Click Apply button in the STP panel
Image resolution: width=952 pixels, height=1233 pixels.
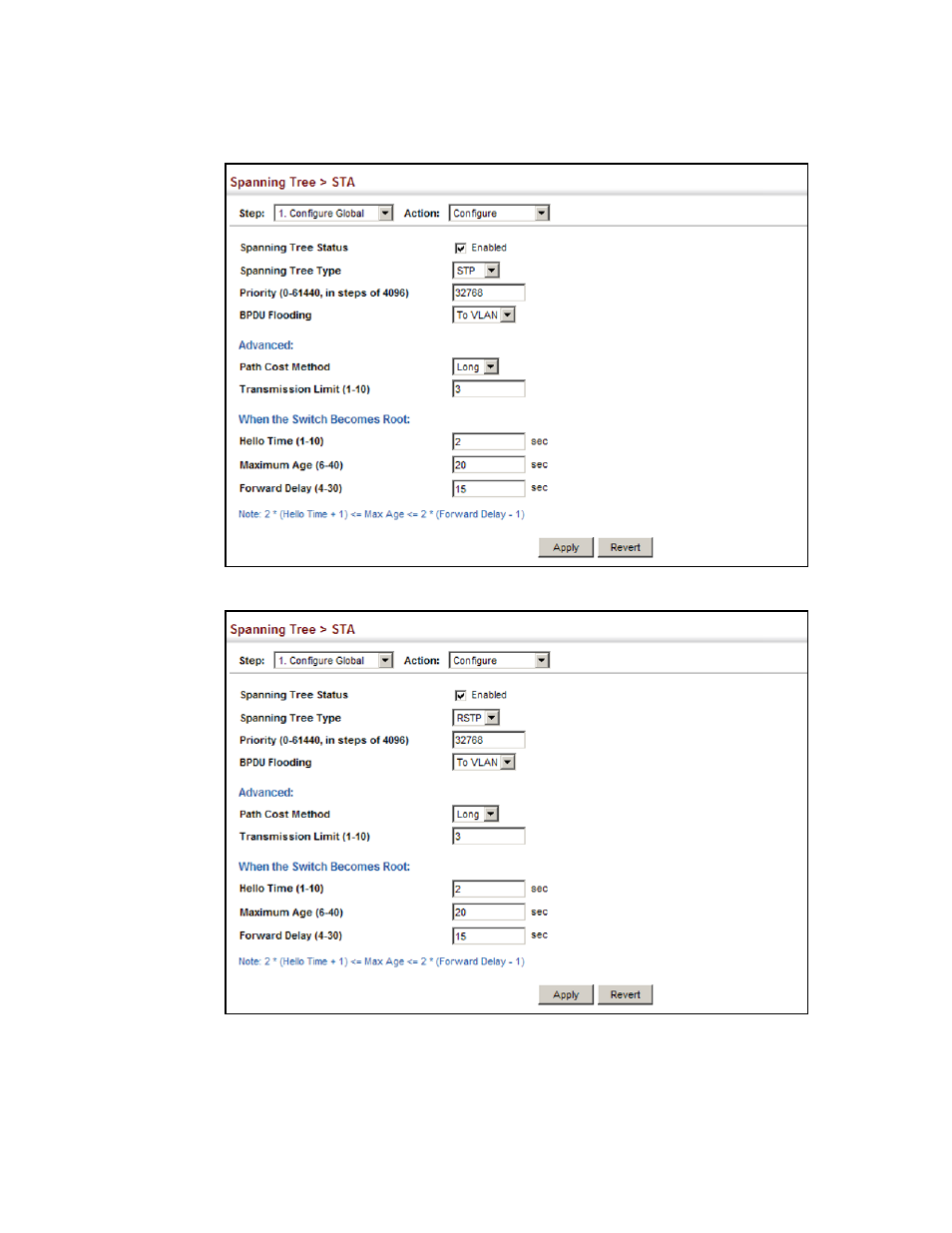tap(566, 548)
